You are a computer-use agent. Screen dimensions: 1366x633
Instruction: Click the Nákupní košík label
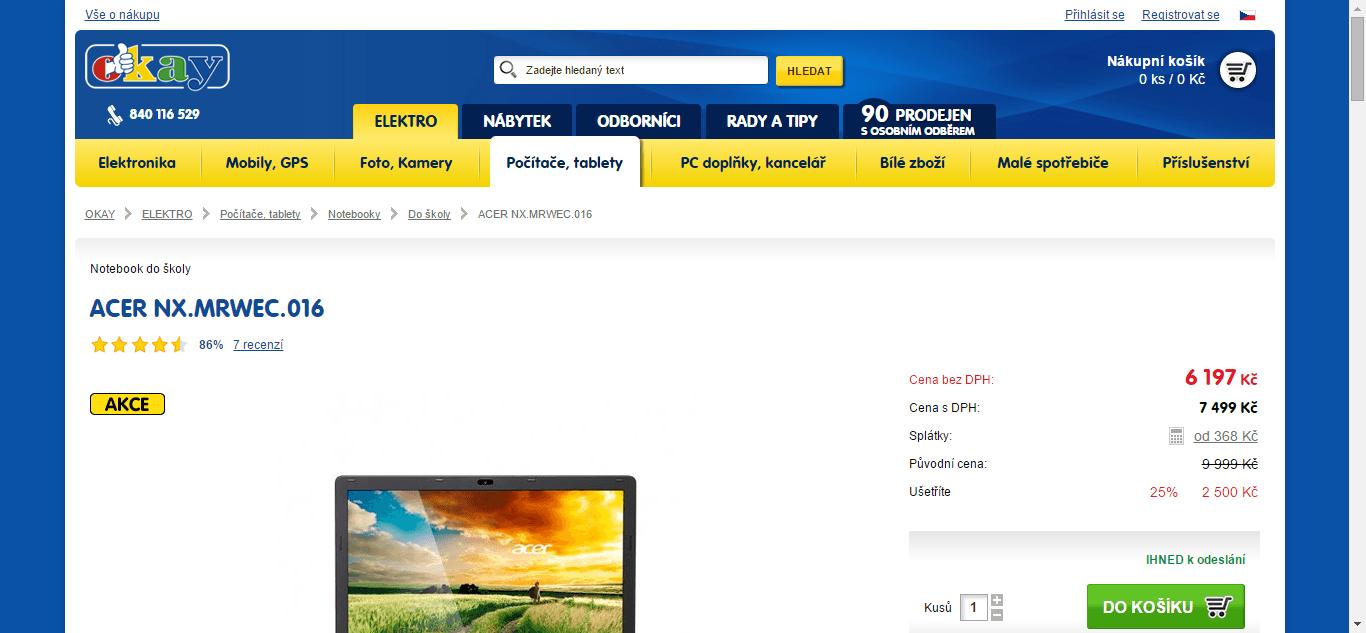(x=1155, y=61)
